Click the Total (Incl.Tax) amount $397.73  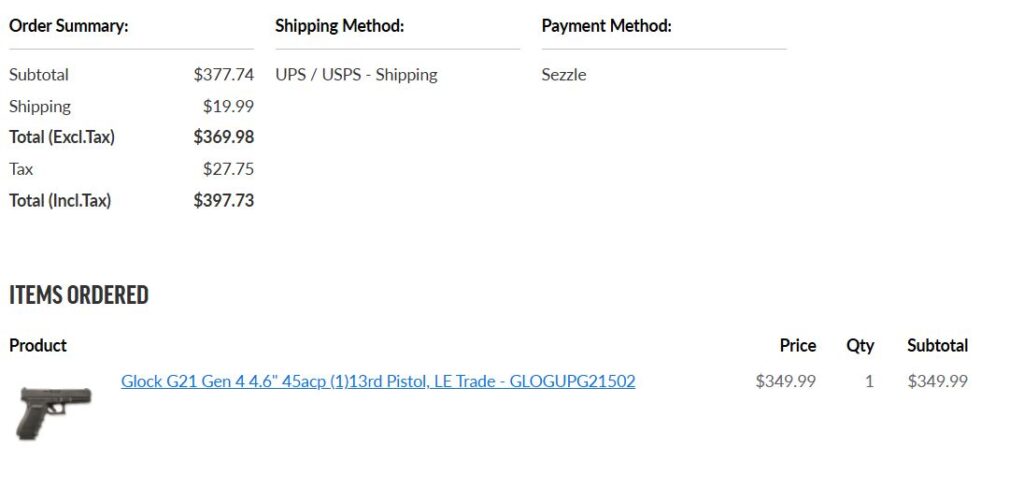coord(223,200)
